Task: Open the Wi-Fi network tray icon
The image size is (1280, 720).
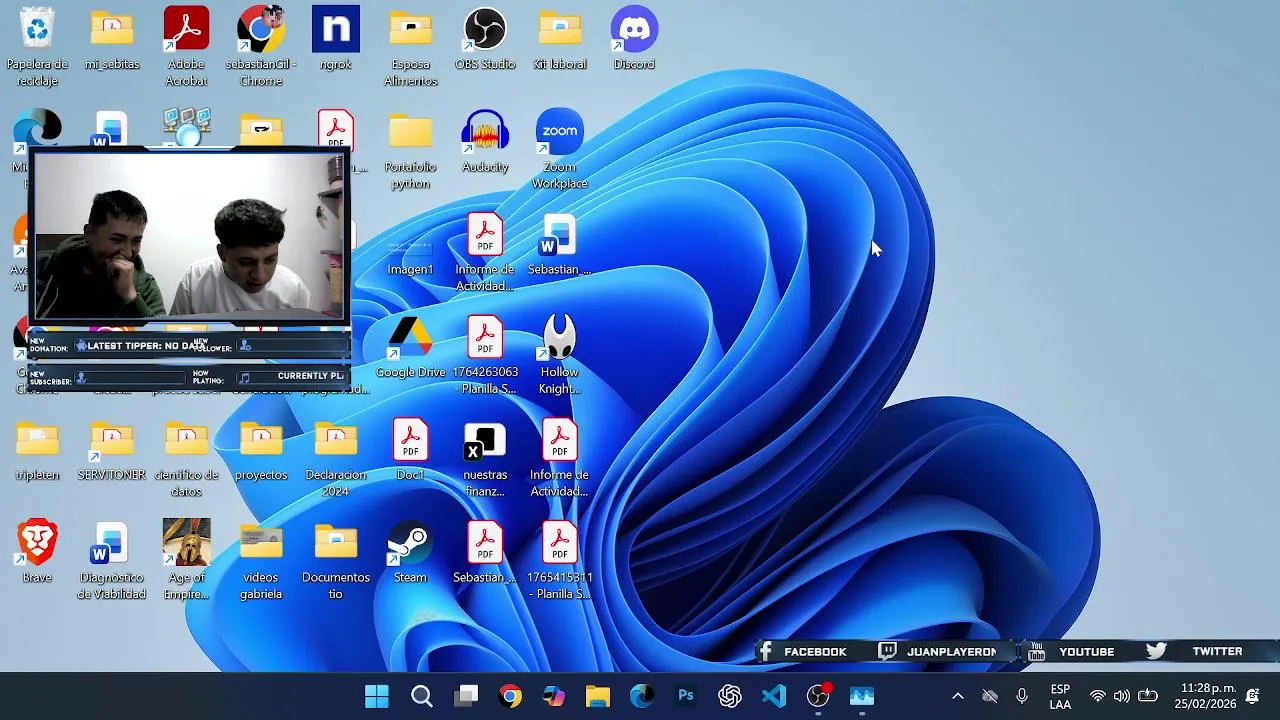Action: 1097,696
